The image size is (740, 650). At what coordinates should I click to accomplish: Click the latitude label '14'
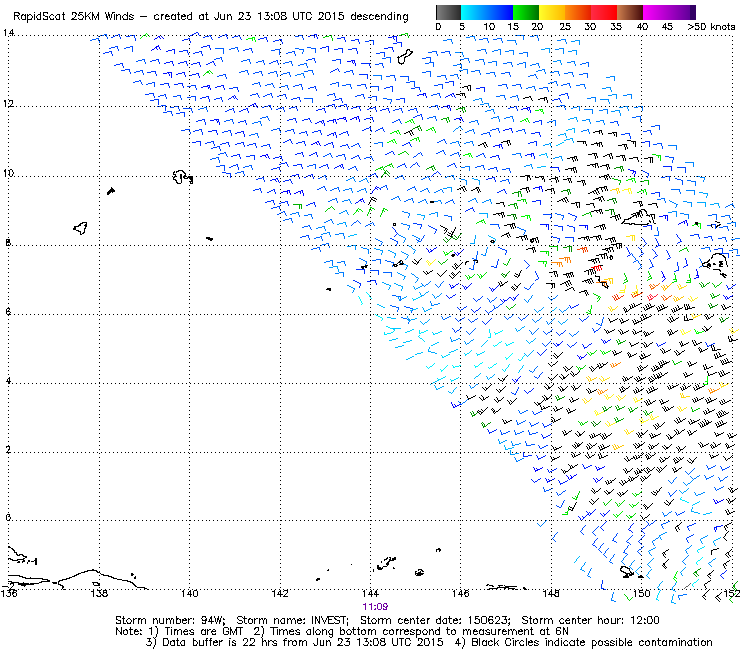(x=8, y=33)
